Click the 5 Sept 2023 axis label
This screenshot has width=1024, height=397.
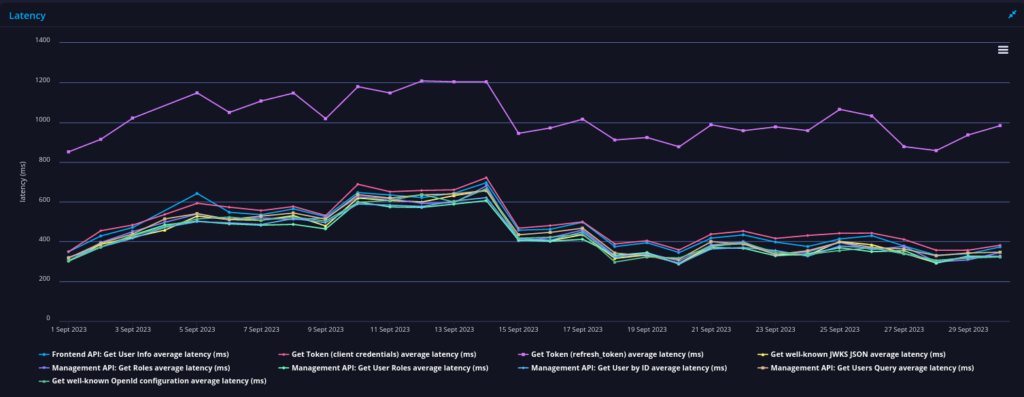click(197, 330)
